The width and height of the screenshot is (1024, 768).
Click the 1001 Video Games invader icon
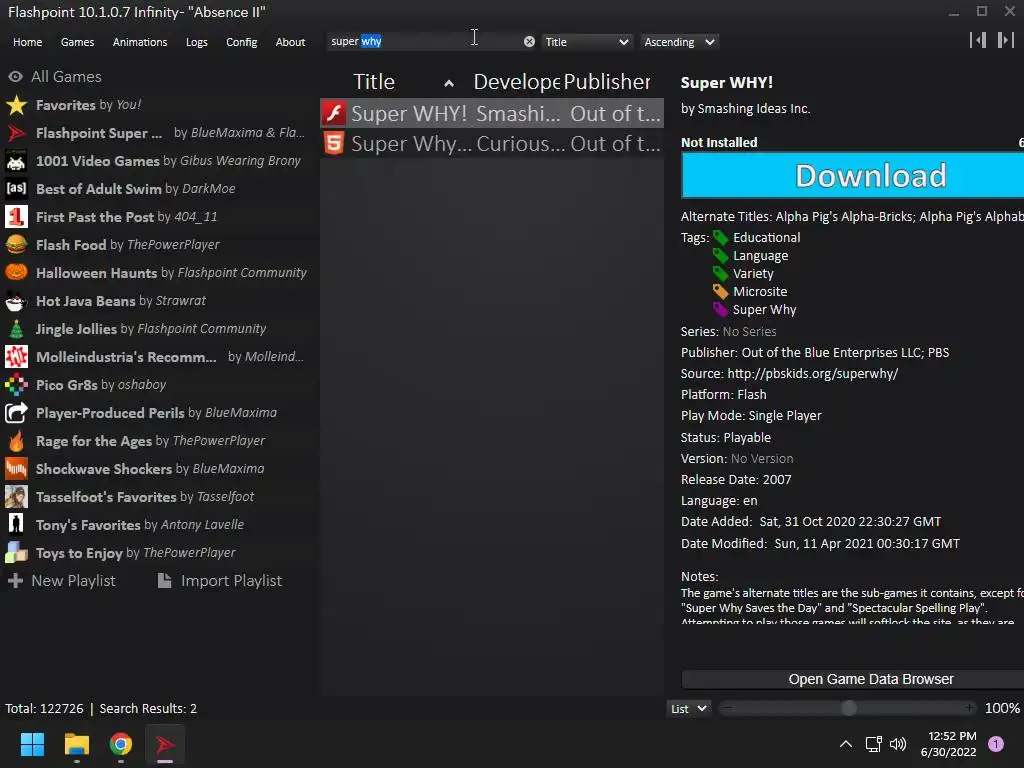(16, 161)
